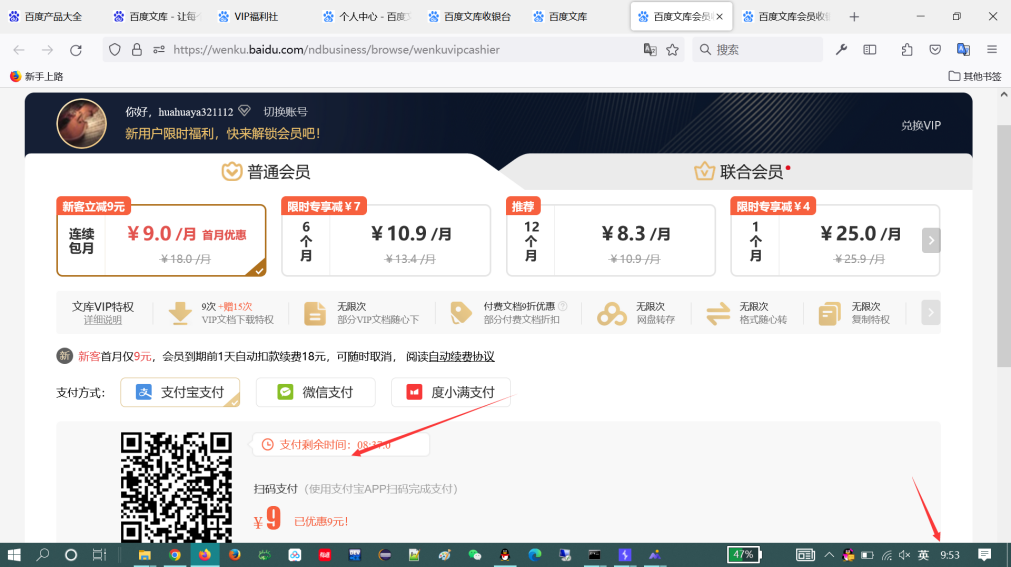Bookmark this page with the star icon
The image size is (1011, 567).
tap(672, 50)
